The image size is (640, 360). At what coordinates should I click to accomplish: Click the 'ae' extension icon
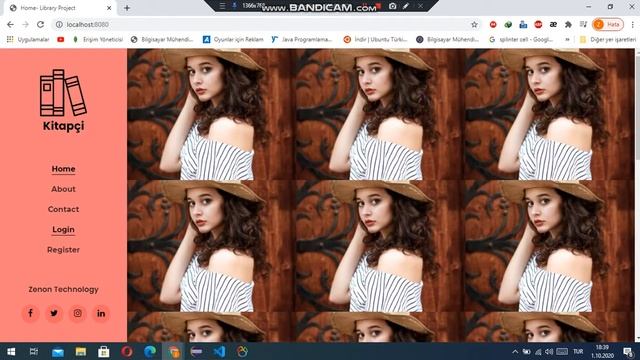click(x=553, y=24)
